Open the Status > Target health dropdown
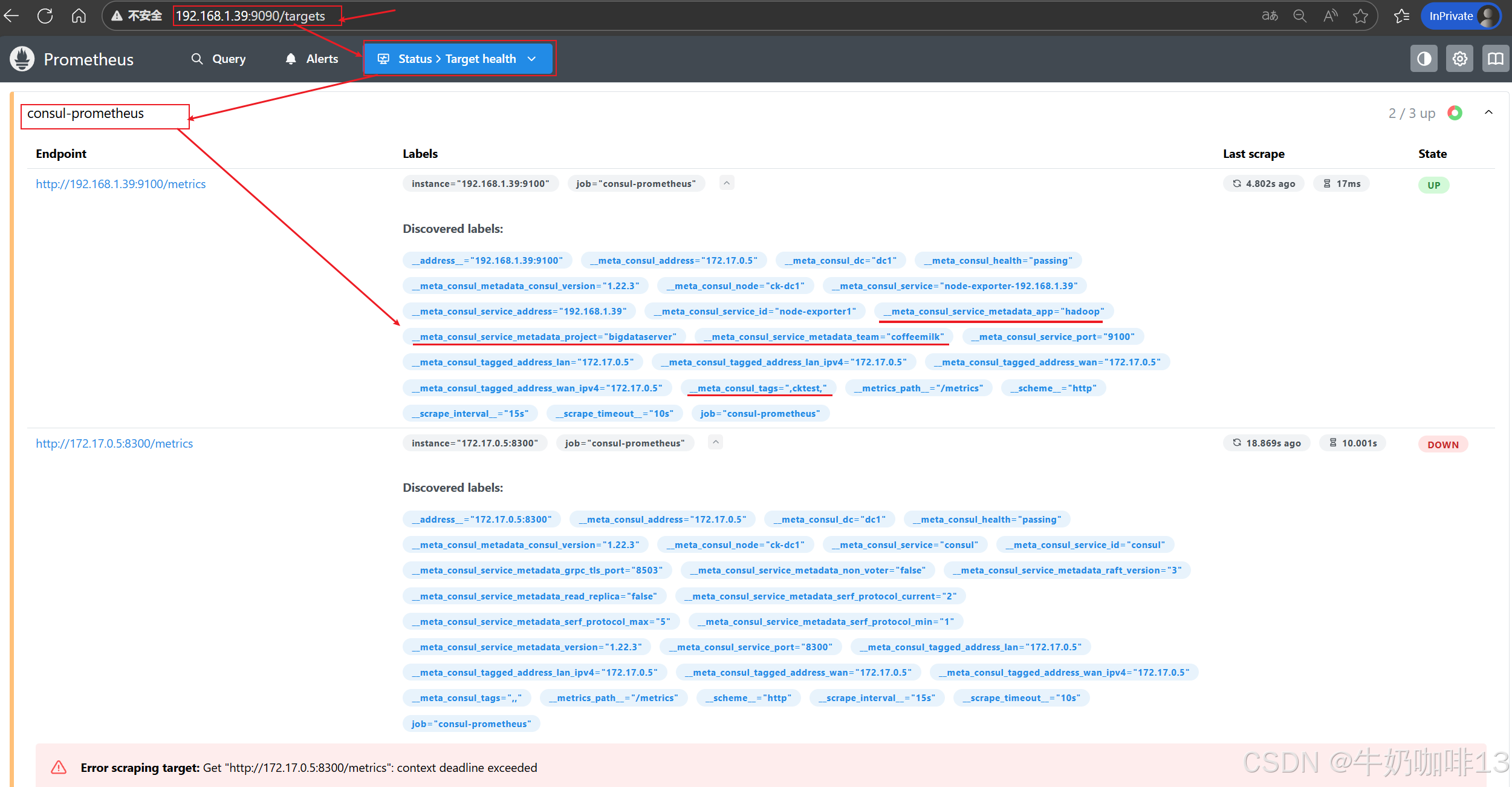The width and height of the screenshot is (1512, 787). 458,59
